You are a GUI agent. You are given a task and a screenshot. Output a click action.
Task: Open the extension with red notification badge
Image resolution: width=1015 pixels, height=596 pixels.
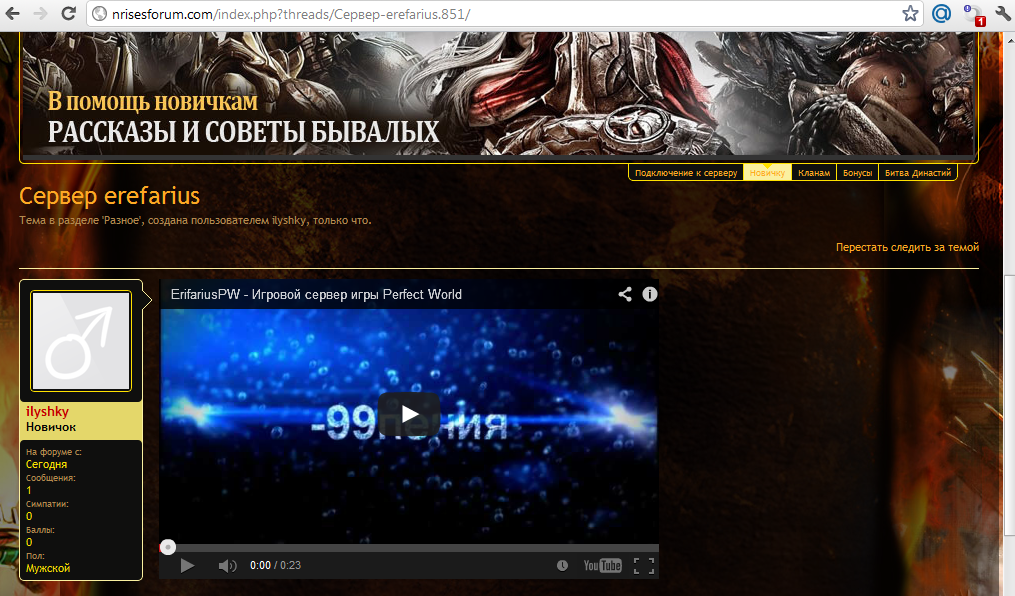tap(973, 14)
